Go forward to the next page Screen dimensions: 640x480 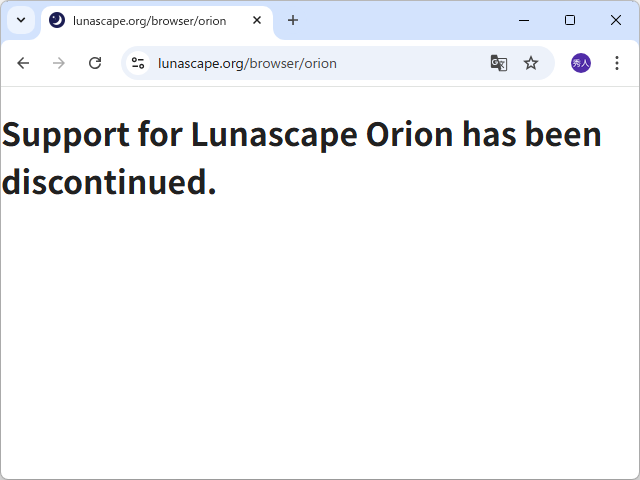(x=59, y=63)
